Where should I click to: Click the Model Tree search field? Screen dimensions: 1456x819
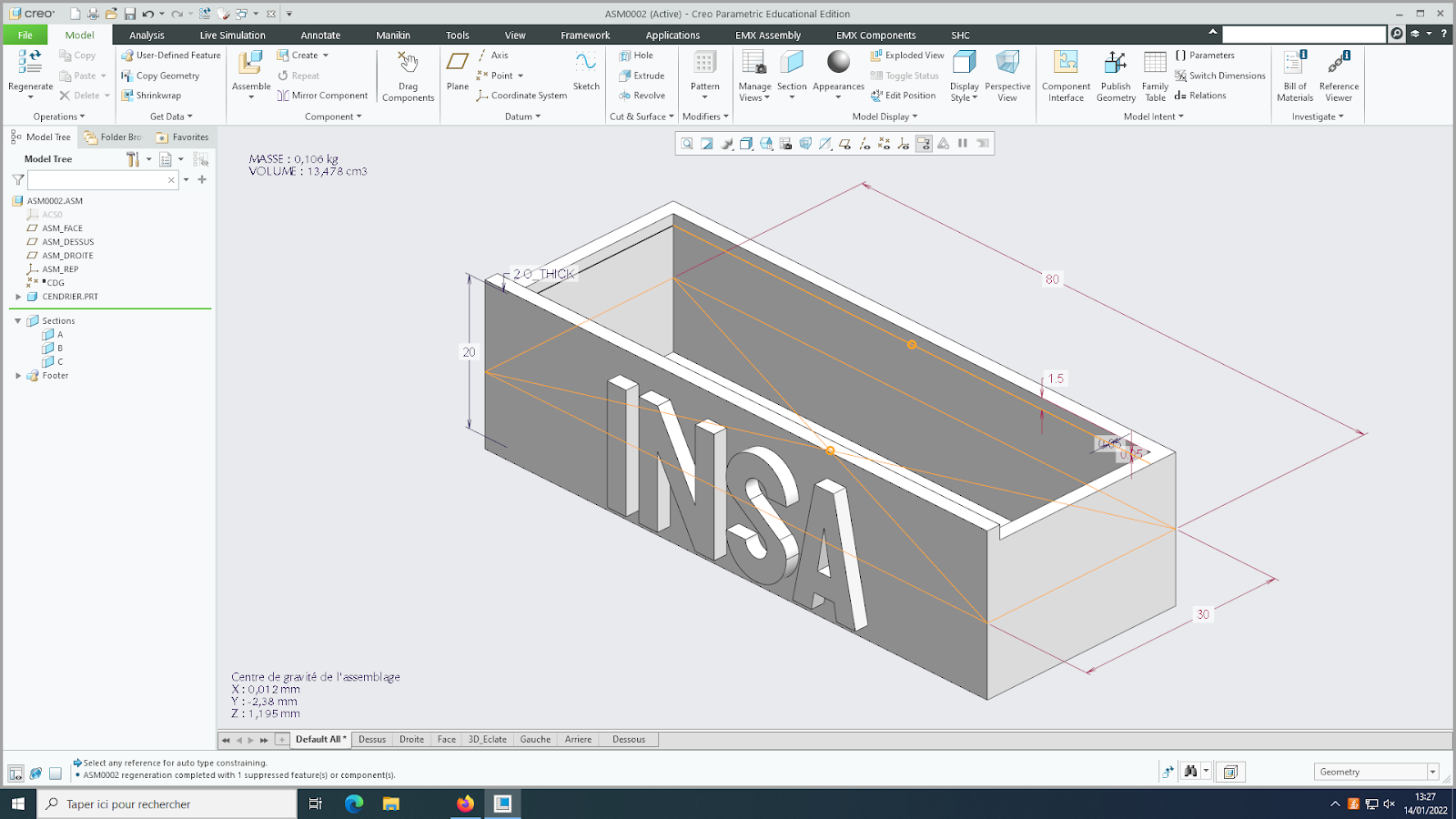[101, 180]
